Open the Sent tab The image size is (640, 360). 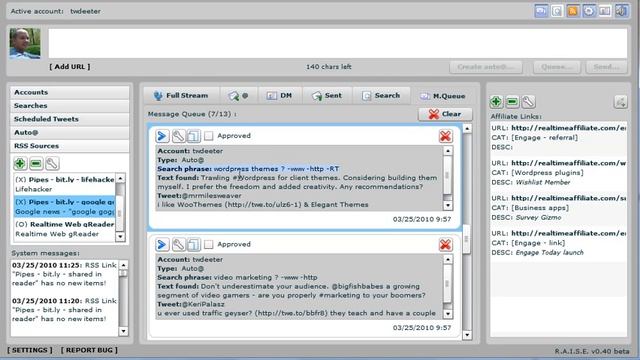click(327, 96)
